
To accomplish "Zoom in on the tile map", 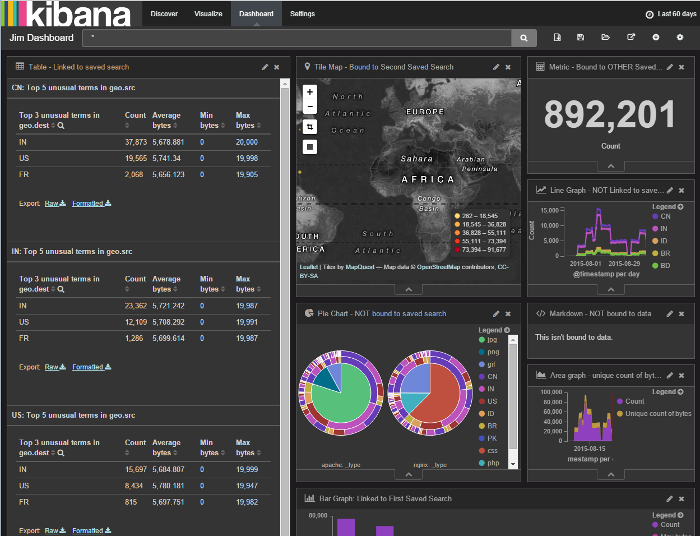I will [x=310, y=92].
